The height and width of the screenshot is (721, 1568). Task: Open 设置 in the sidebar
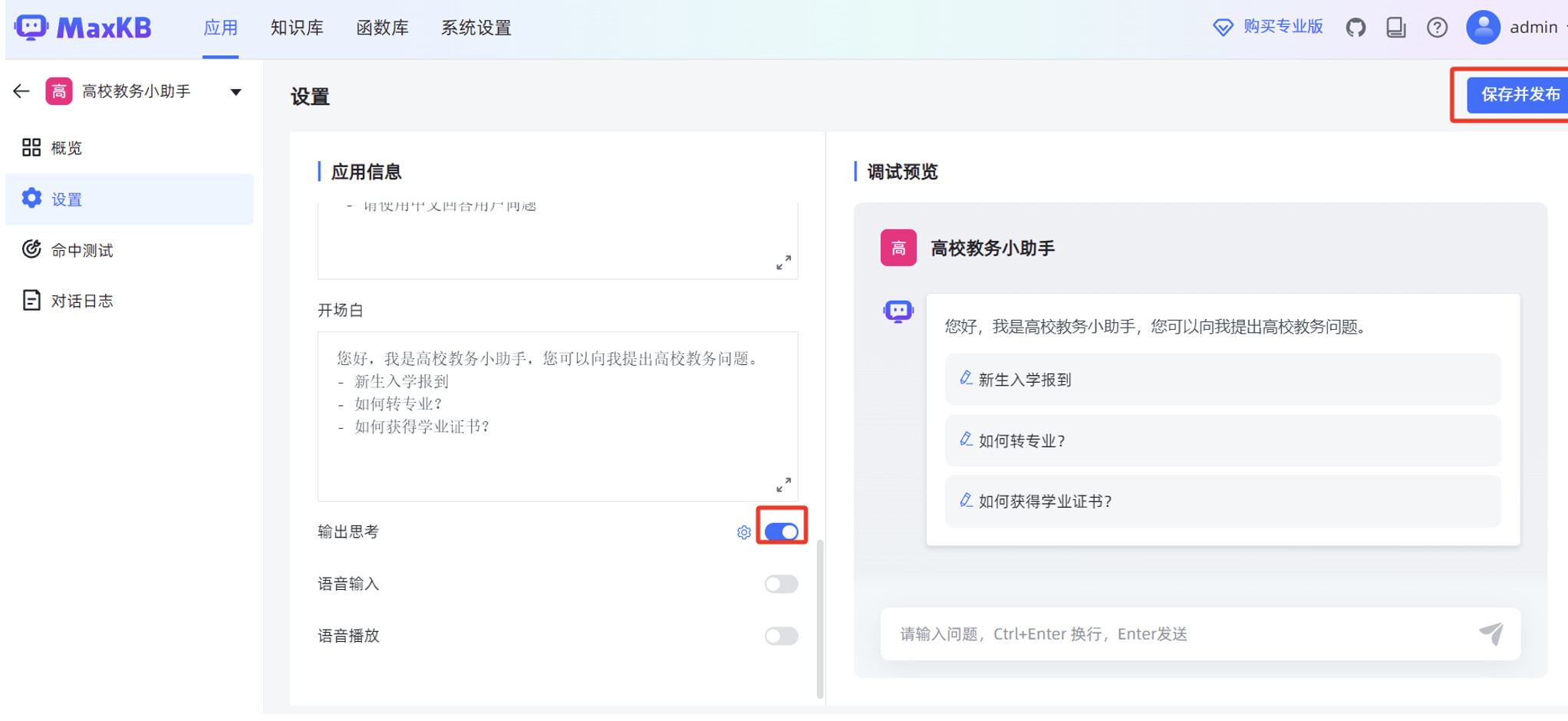(x=130, y=199)
